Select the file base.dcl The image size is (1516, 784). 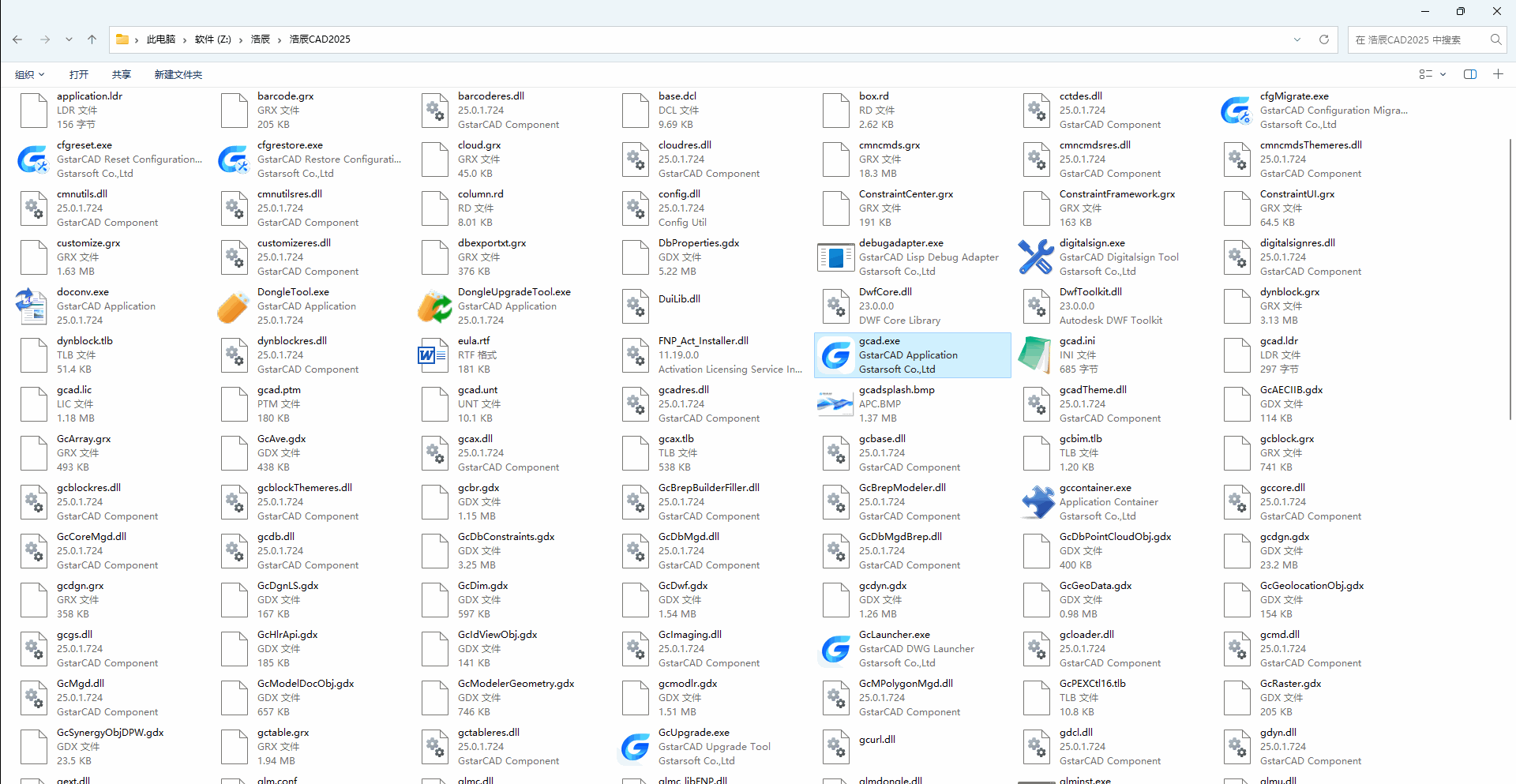tap(716, 111)
